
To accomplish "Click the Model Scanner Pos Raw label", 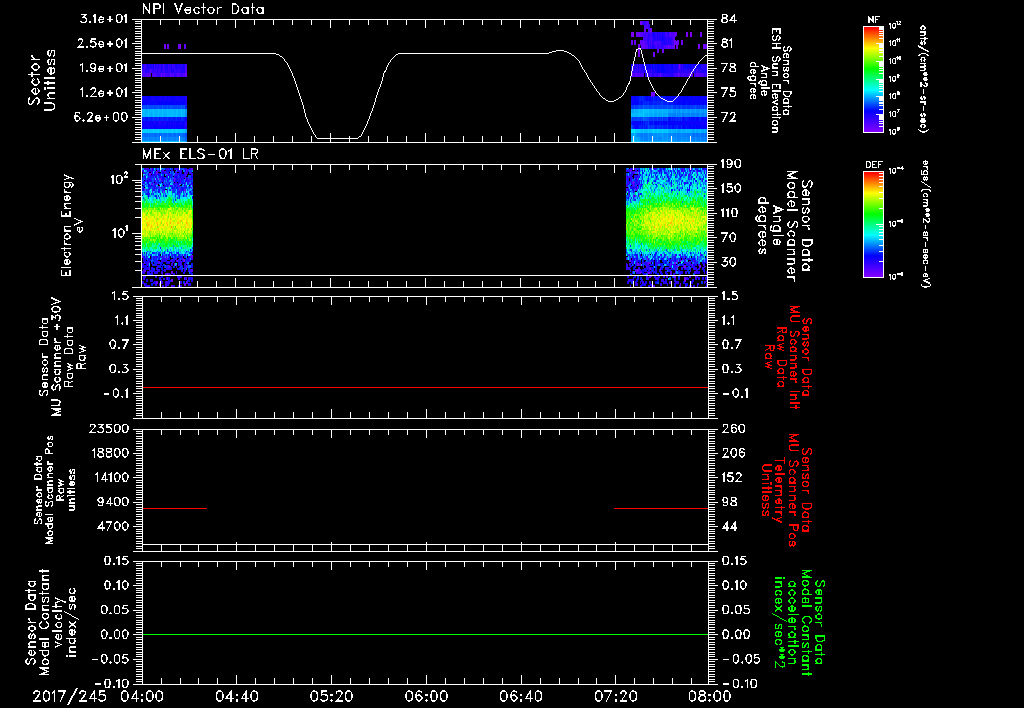I will coord(55,490).
